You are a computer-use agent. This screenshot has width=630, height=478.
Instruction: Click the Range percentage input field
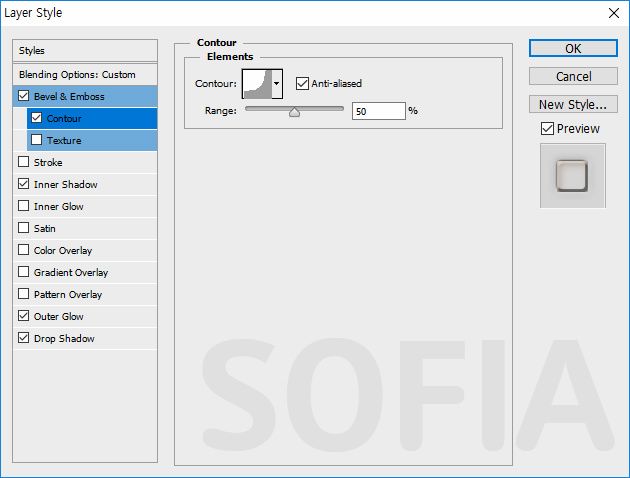tap(378, 111)
